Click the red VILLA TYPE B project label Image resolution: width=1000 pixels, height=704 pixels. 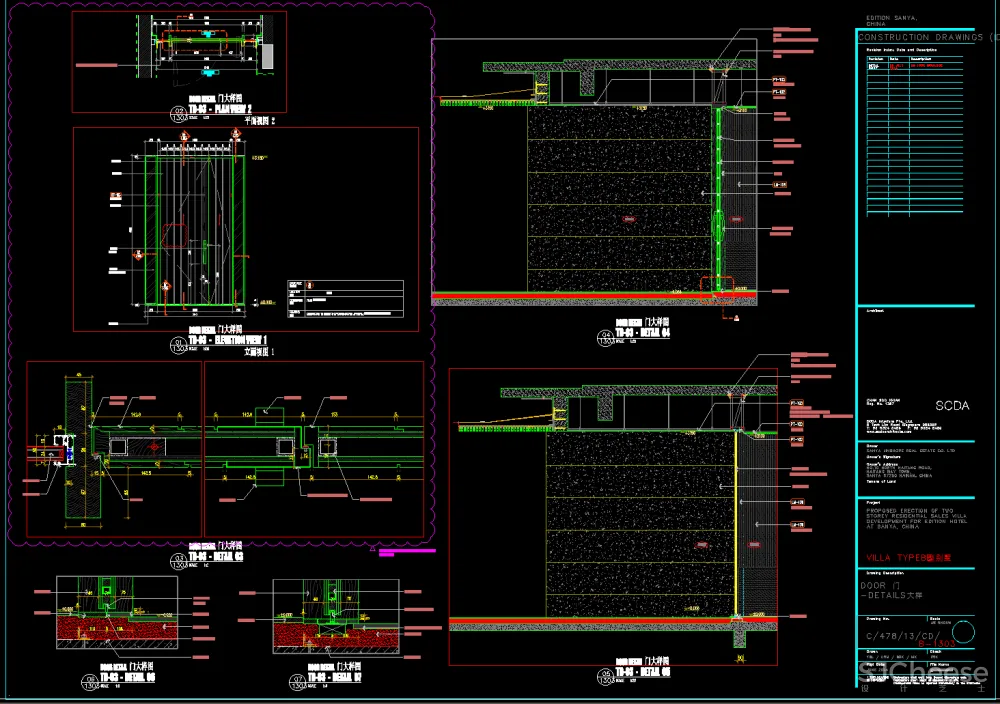click(x=909, y=558)
